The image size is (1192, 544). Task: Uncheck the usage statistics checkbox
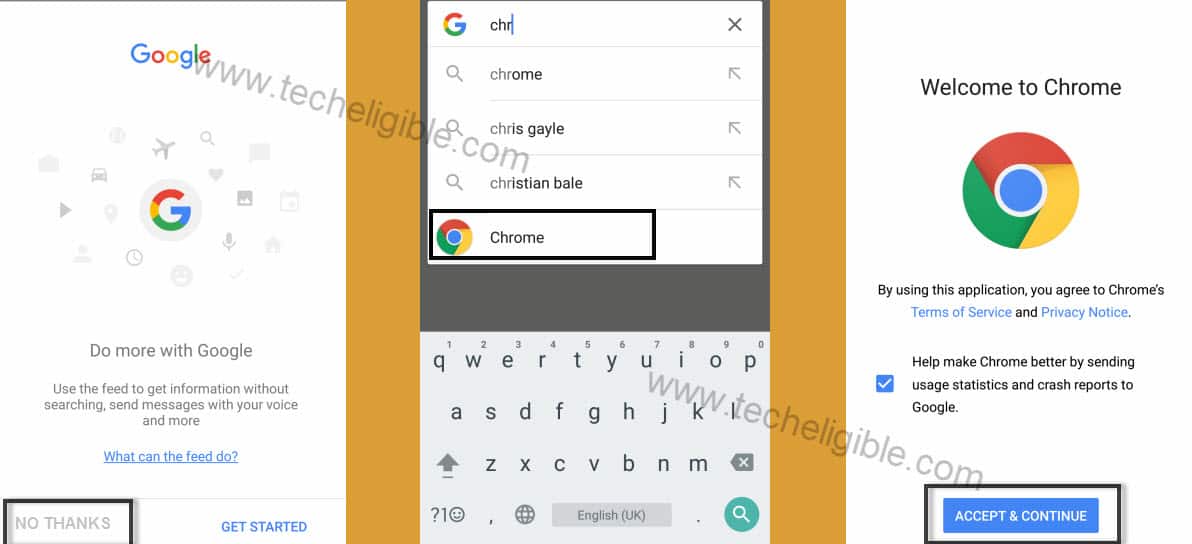(884, 384)
